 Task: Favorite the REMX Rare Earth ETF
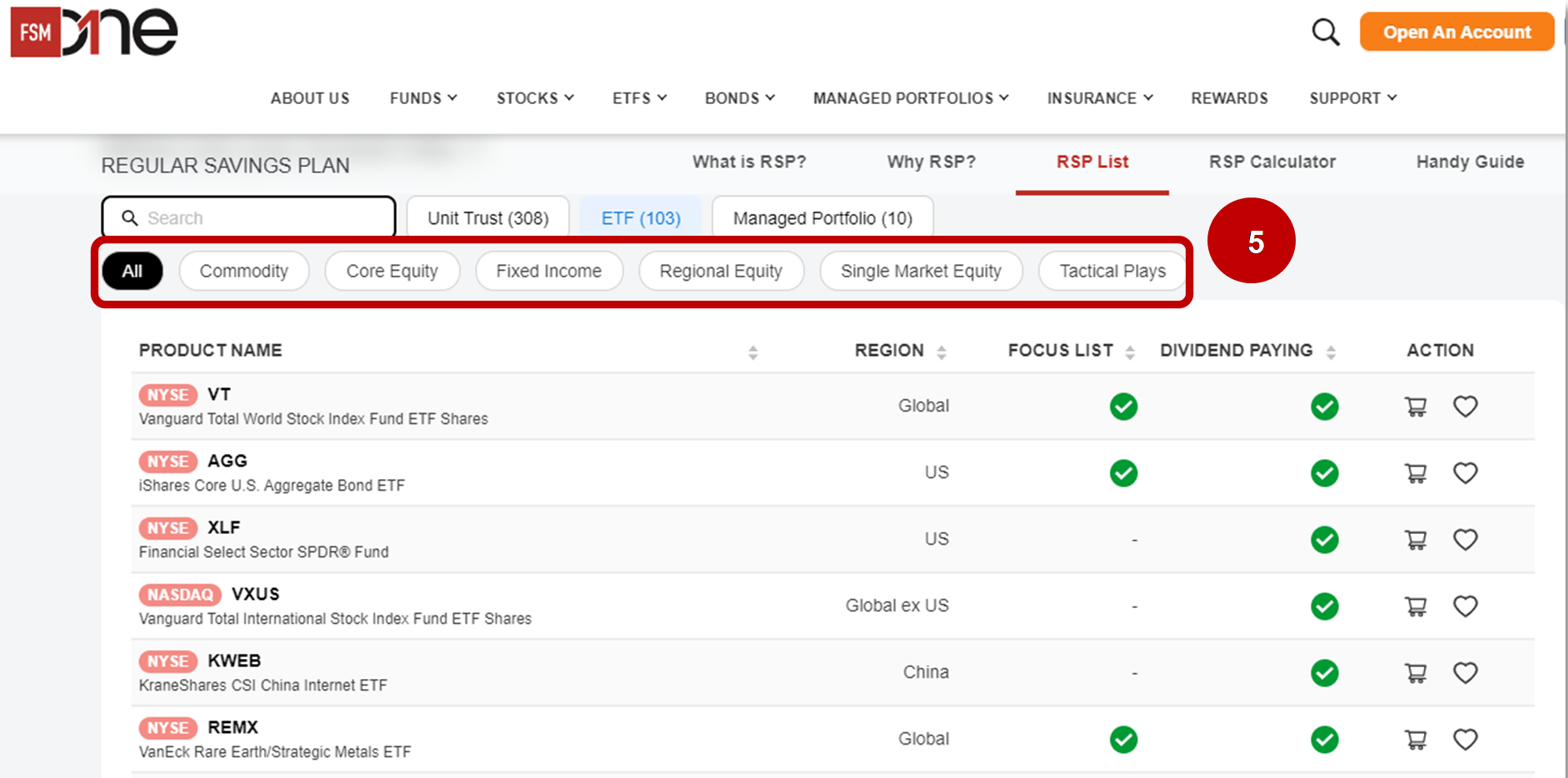tap(1466, 739)
